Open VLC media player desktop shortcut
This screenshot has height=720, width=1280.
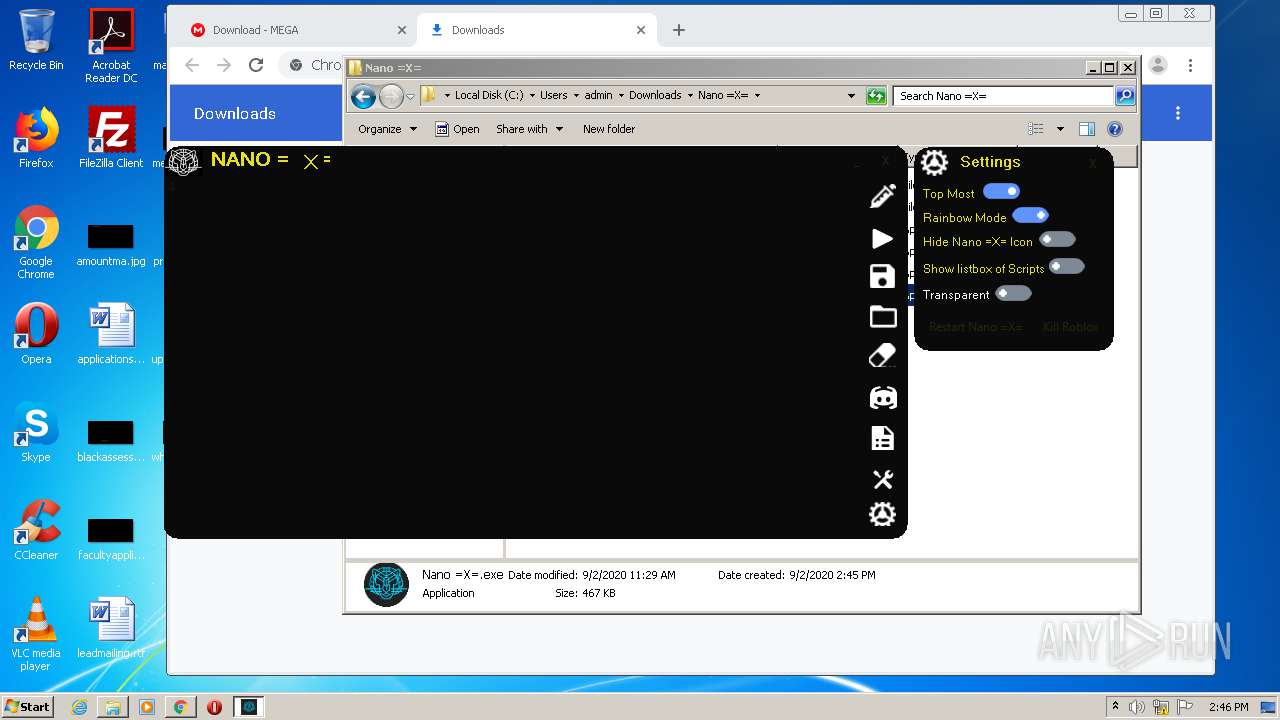tap(36, 634)
